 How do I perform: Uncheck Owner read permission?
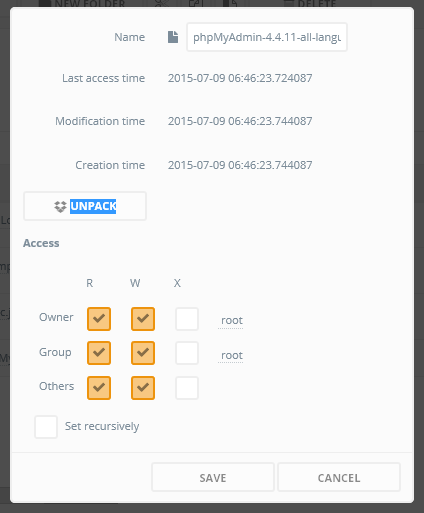pyautogui.click(x=99, y=319)
